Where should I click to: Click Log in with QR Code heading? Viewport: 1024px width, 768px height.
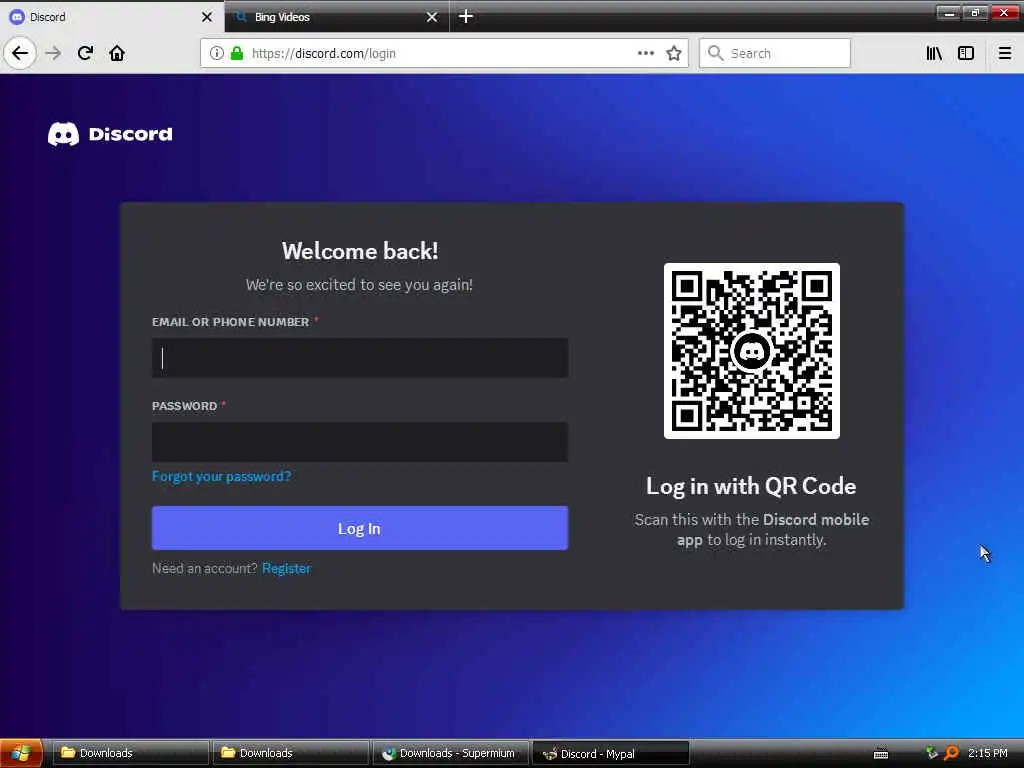pyautogui.click(x=751, y=486)
